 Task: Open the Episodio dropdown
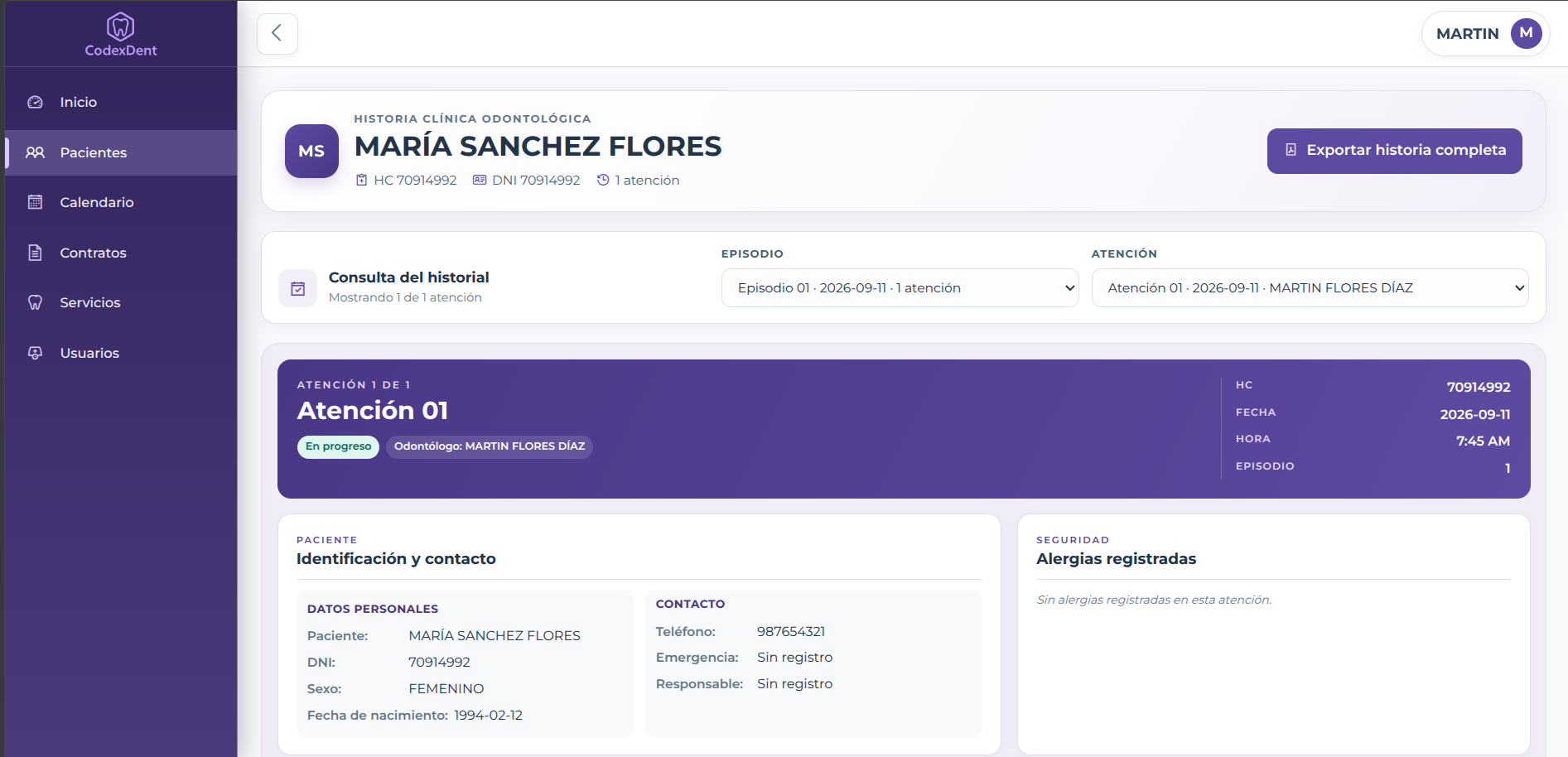pos(900,287)
